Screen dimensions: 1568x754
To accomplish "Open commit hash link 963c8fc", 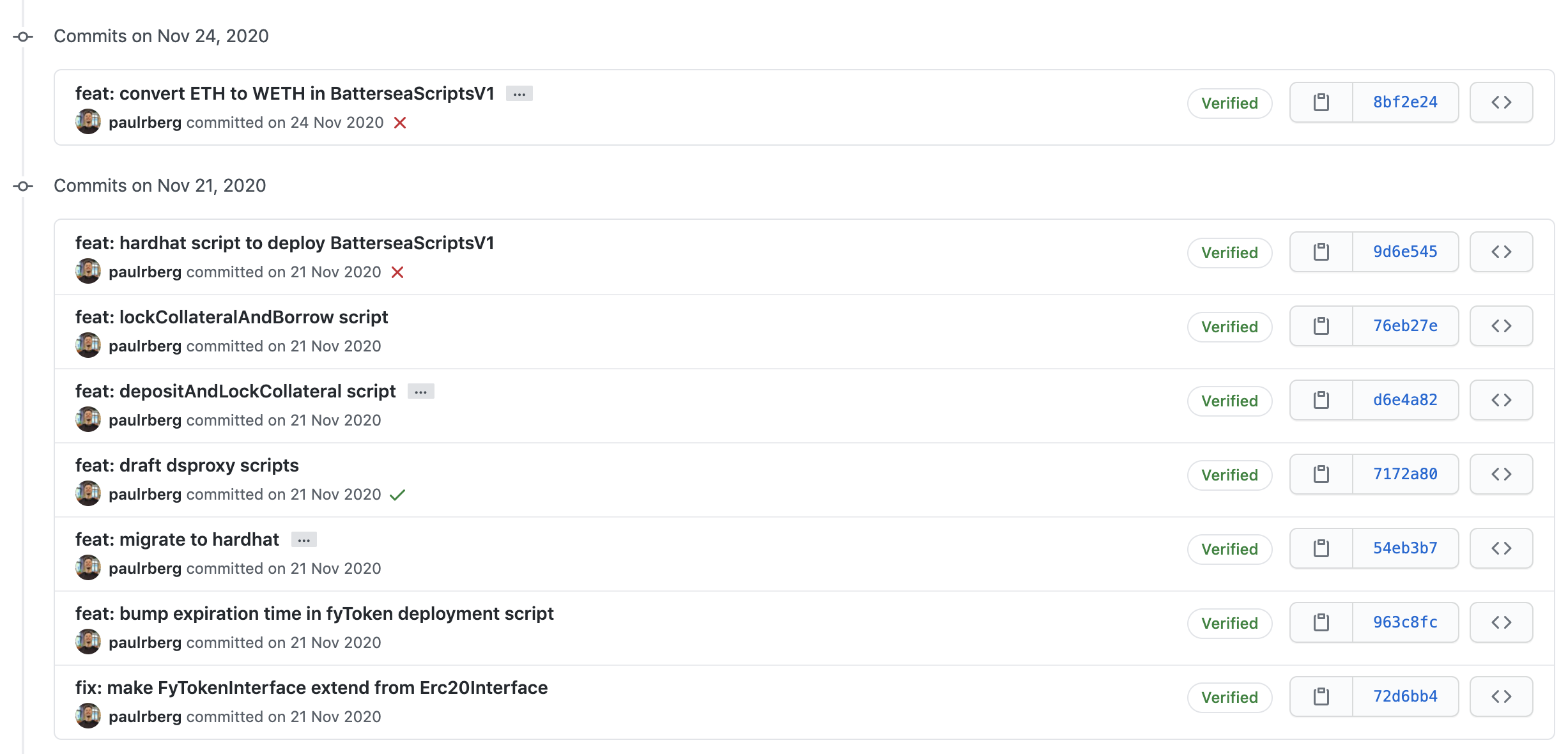I will click(x=1405, y=622).
